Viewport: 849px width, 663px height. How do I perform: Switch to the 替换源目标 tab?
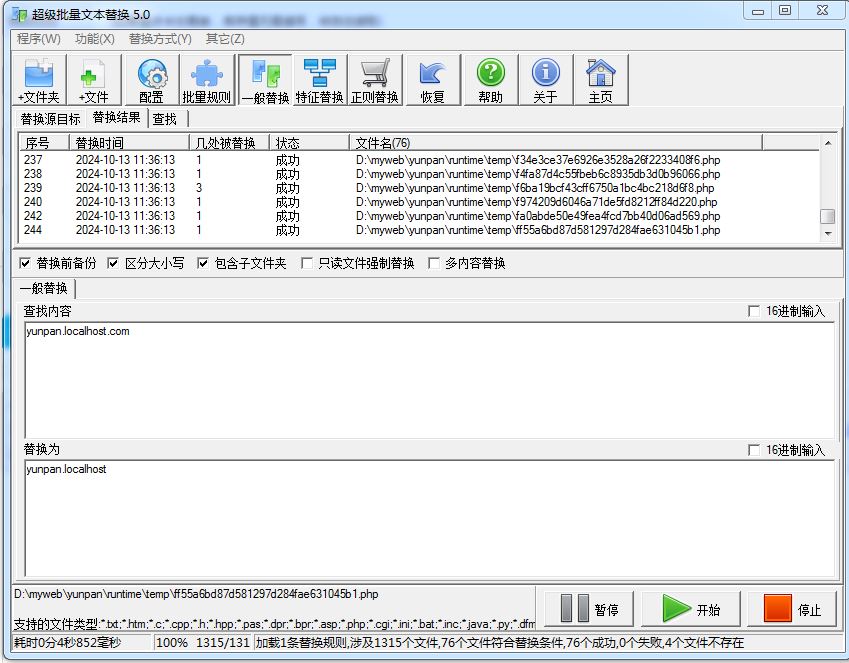click(x=50, y=119)
